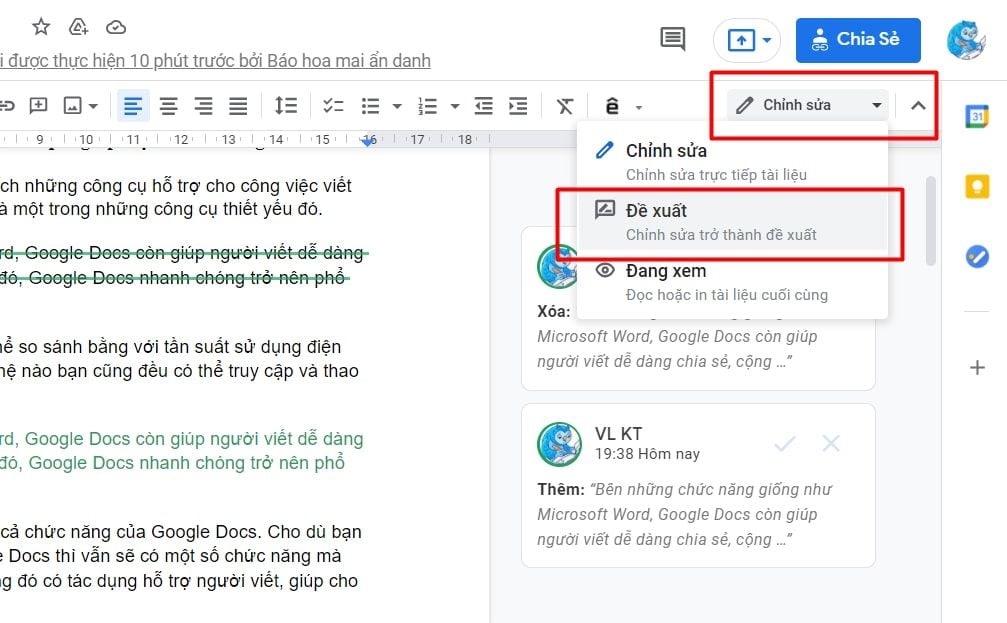Click the input tools ê icon

612,106
